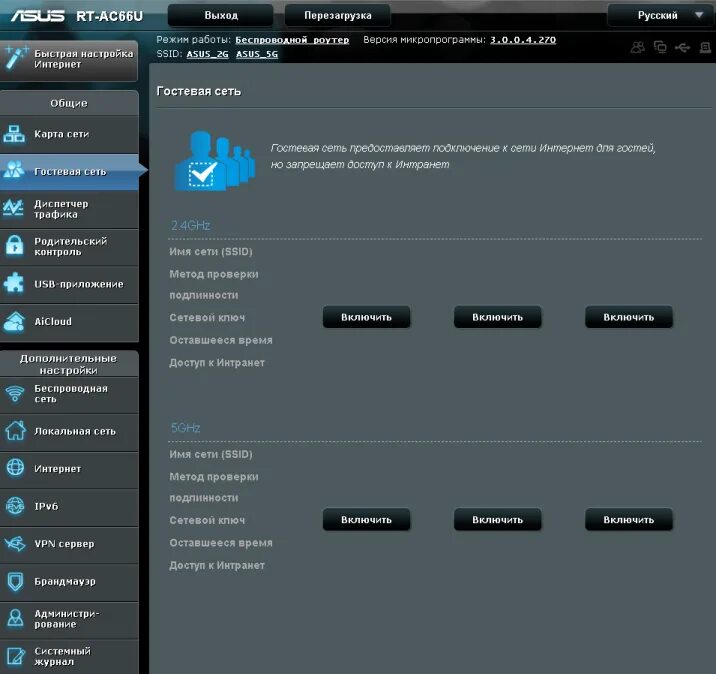This screenshot has height=674, width=716.
Task: Click firmware version 3.0.0.4.270 link
Action: [x=523, y=40]
